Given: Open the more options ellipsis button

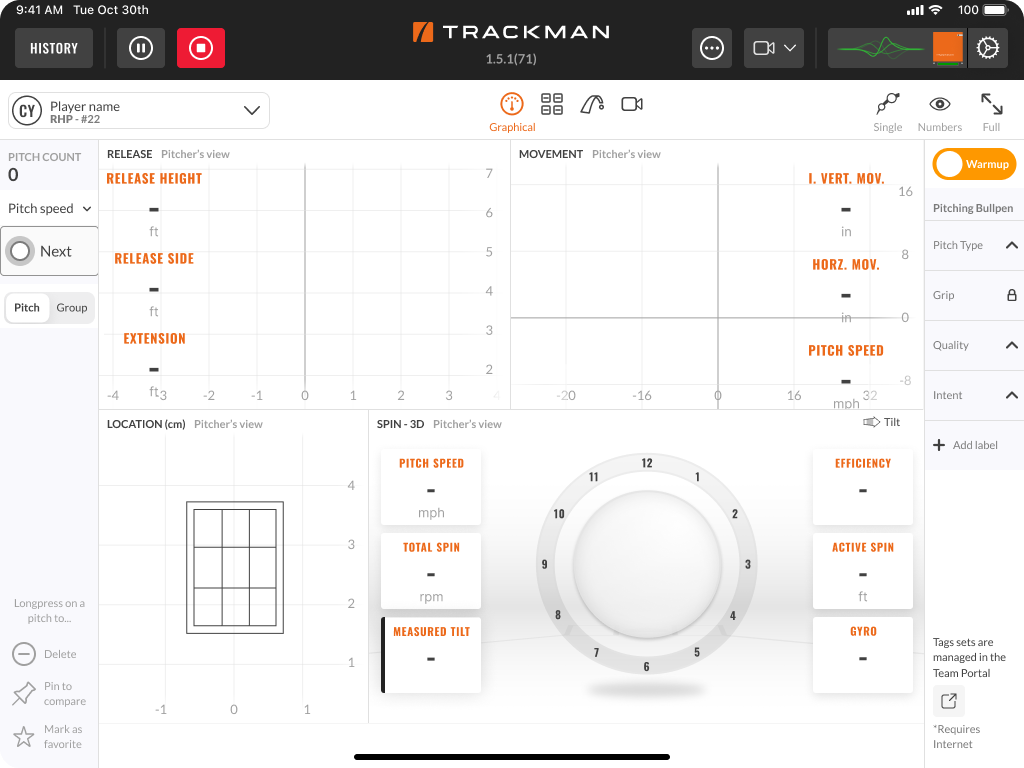Looking at the screenshot, I should point(711,48).
